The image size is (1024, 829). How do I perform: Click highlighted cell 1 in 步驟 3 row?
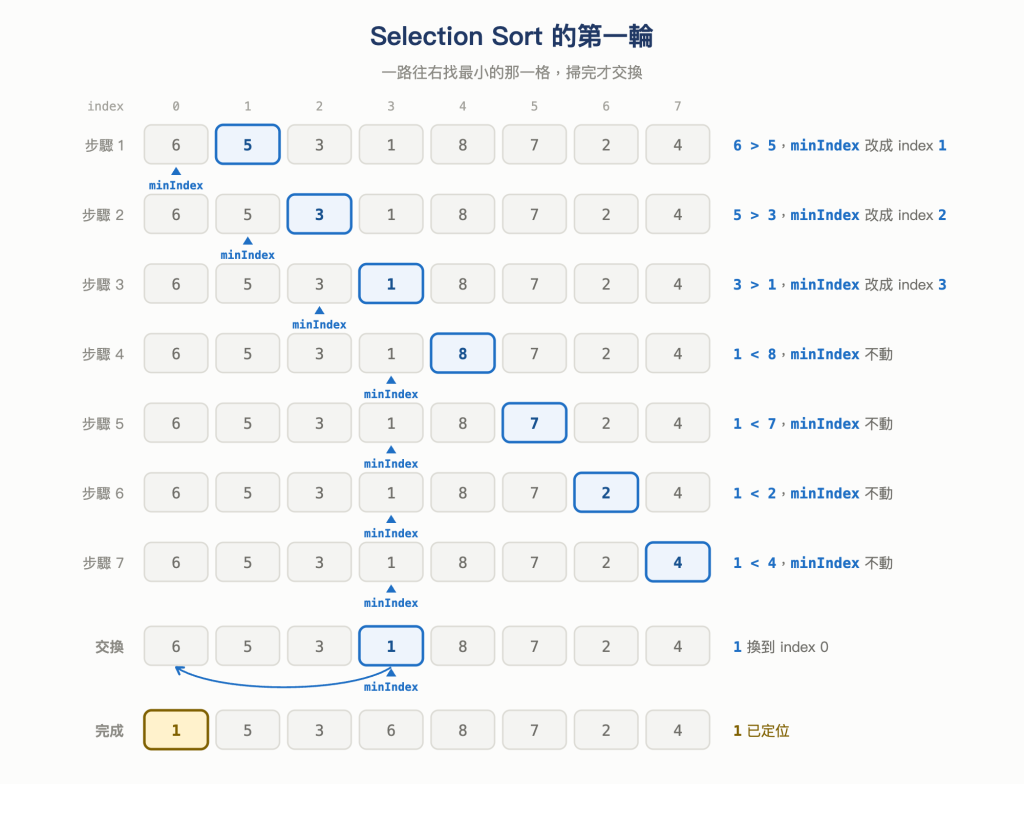[x=391, y=284]
